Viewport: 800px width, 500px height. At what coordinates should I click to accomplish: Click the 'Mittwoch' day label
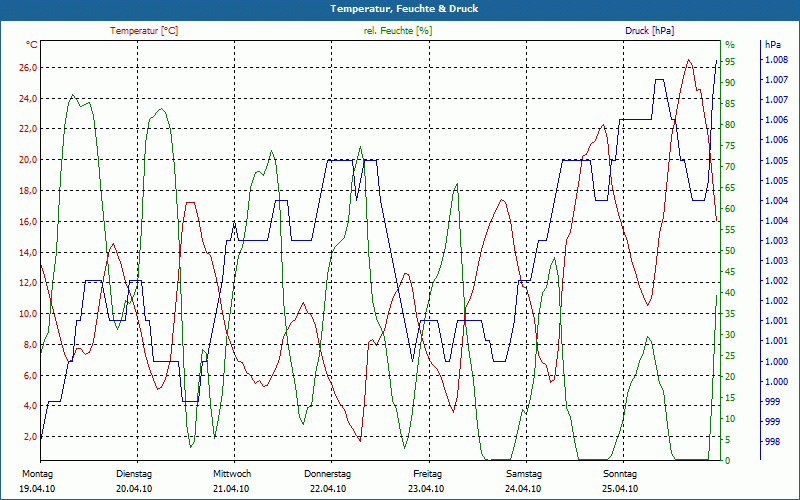coord(232,474)
